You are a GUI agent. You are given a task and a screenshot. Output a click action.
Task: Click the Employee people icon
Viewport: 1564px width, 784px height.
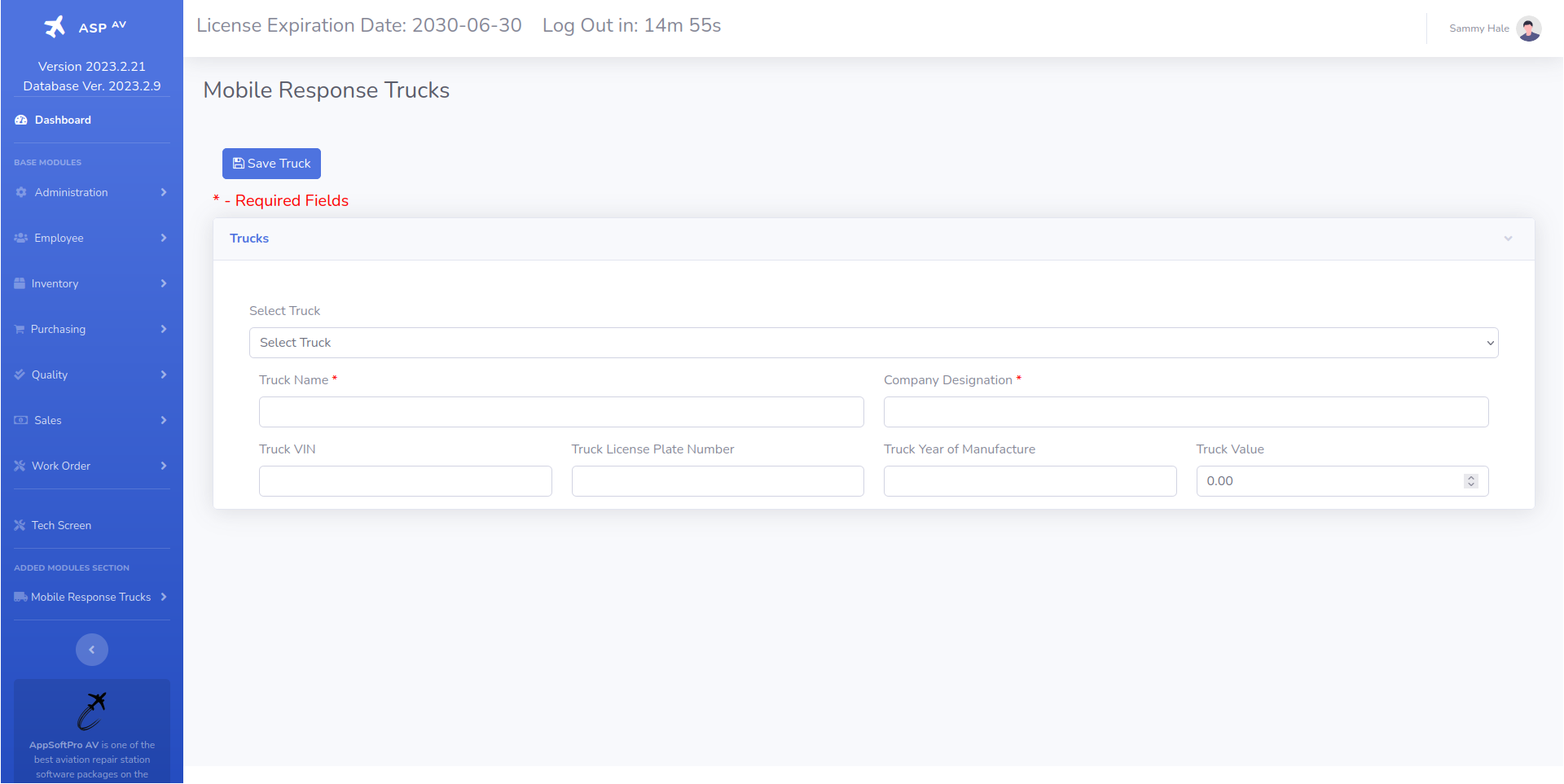pyautogui.click(x=21, y=238)
